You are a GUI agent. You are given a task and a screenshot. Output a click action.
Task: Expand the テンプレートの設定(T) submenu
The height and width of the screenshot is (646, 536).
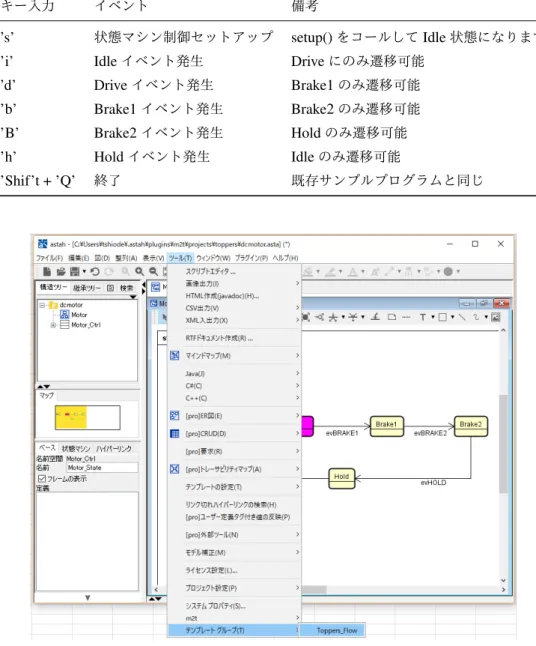(x=234, y=487)
